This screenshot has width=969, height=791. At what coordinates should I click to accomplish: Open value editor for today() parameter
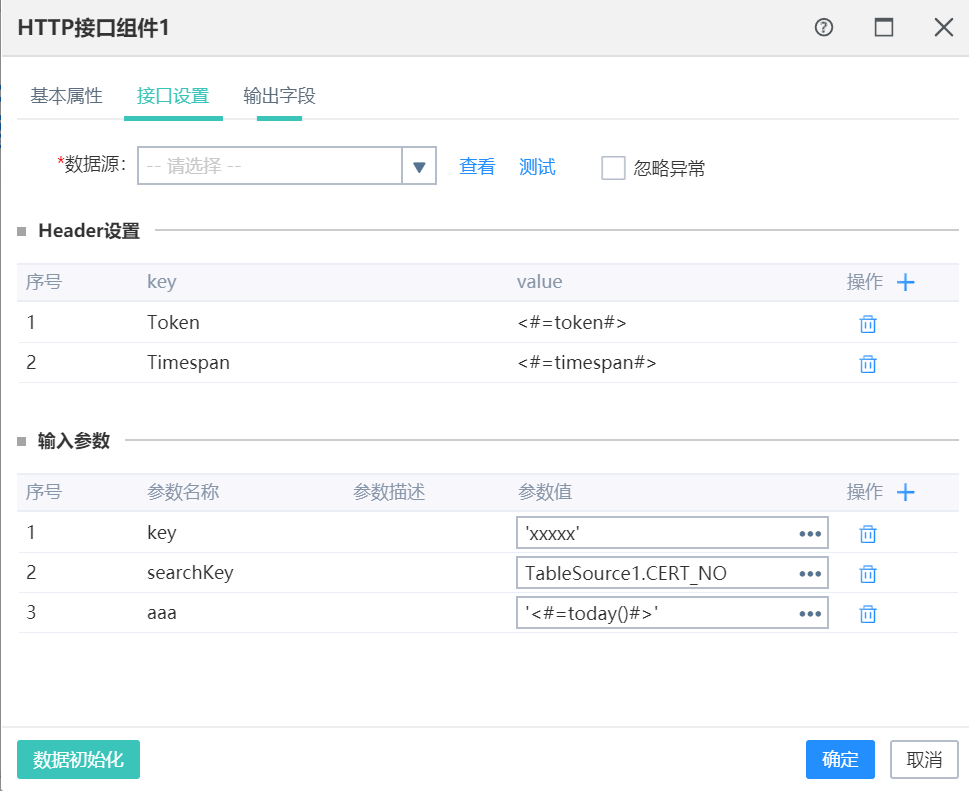[x=810, y=614]
